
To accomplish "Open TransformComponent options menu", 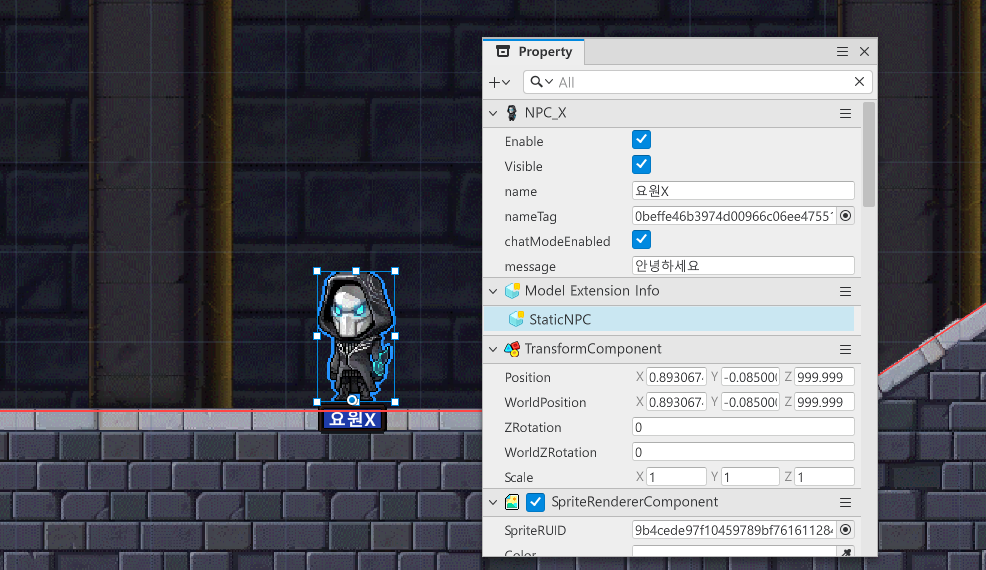I will point(845,350).
